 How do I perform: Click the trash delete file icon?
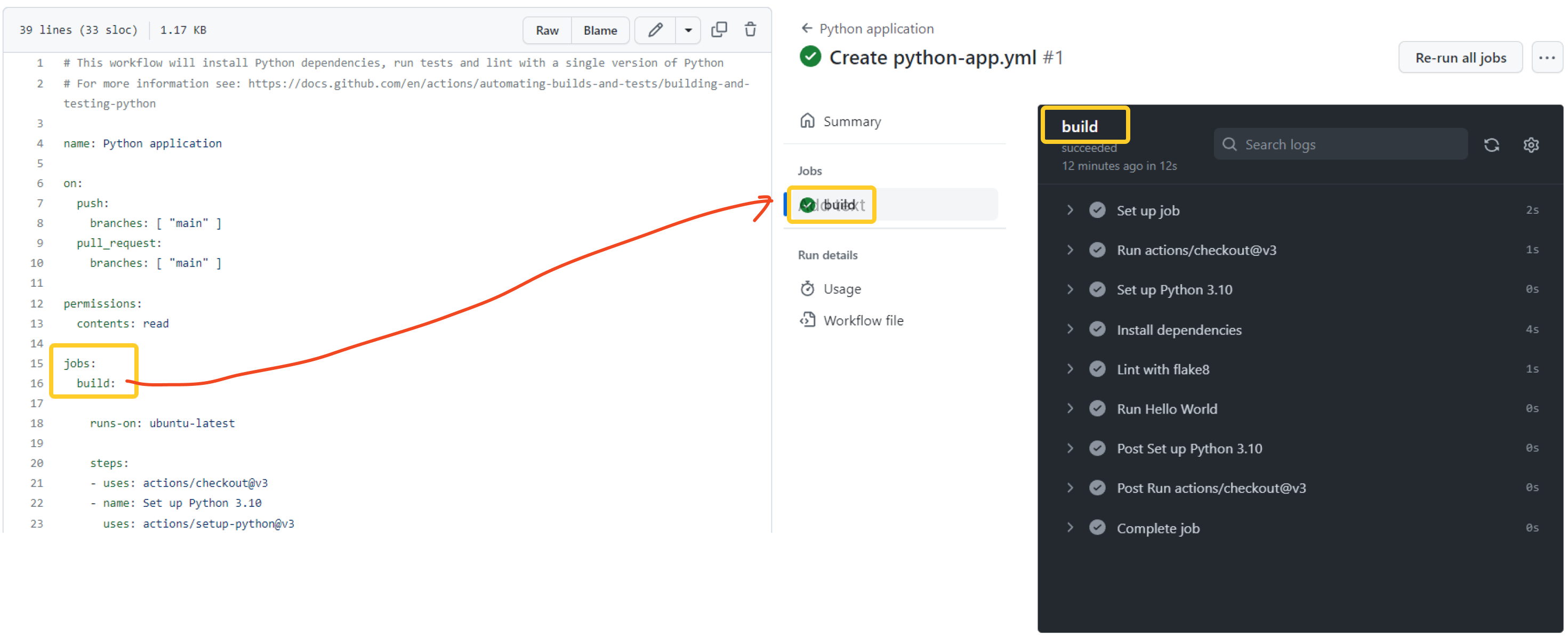[750, 30]
